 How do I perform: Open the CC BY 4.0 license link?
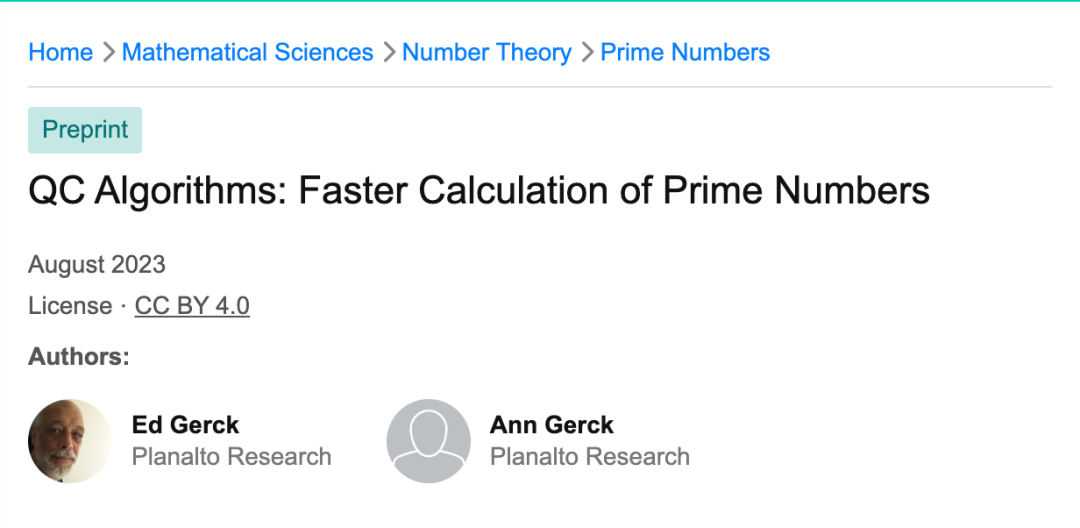[192, 306]
